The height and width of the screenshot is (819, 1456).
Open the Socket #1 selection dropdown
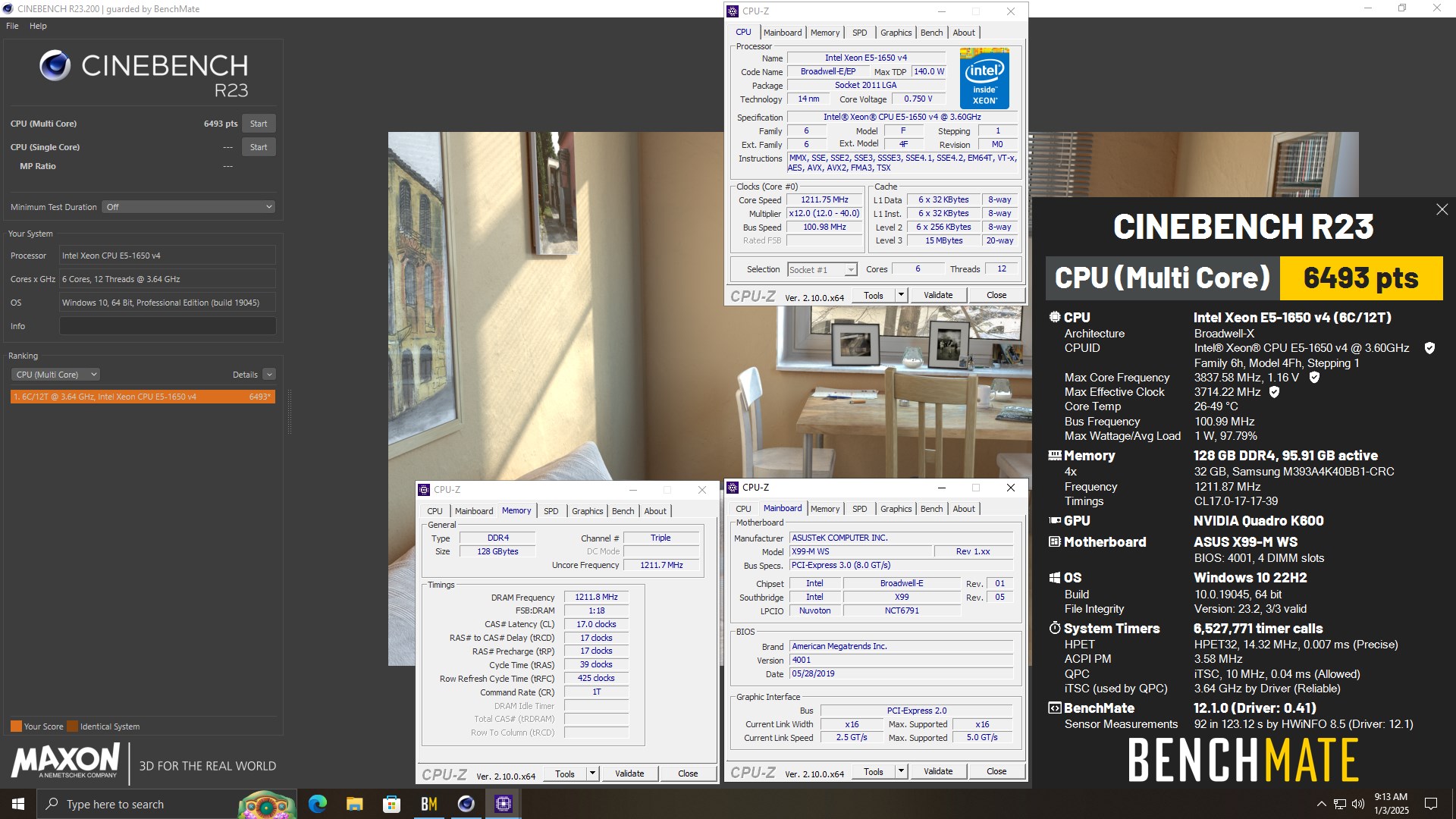[x=822, y=270]
